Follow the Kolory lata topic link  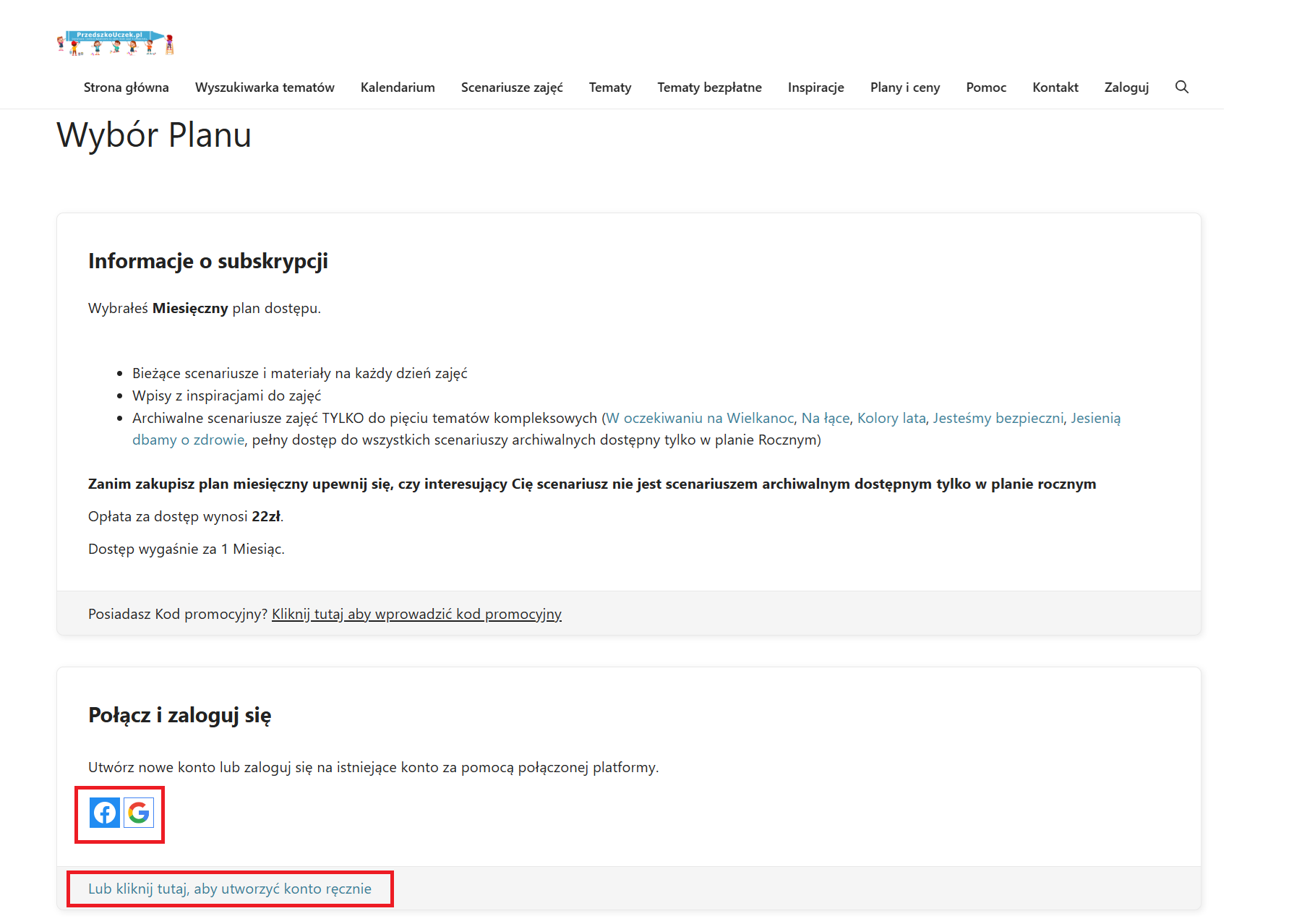tap(891, 418)
